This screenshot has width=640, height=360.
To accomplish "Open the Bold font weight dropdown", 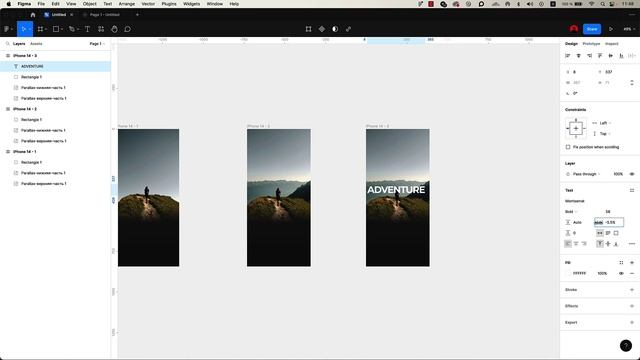I will click(x=571, y=211).
